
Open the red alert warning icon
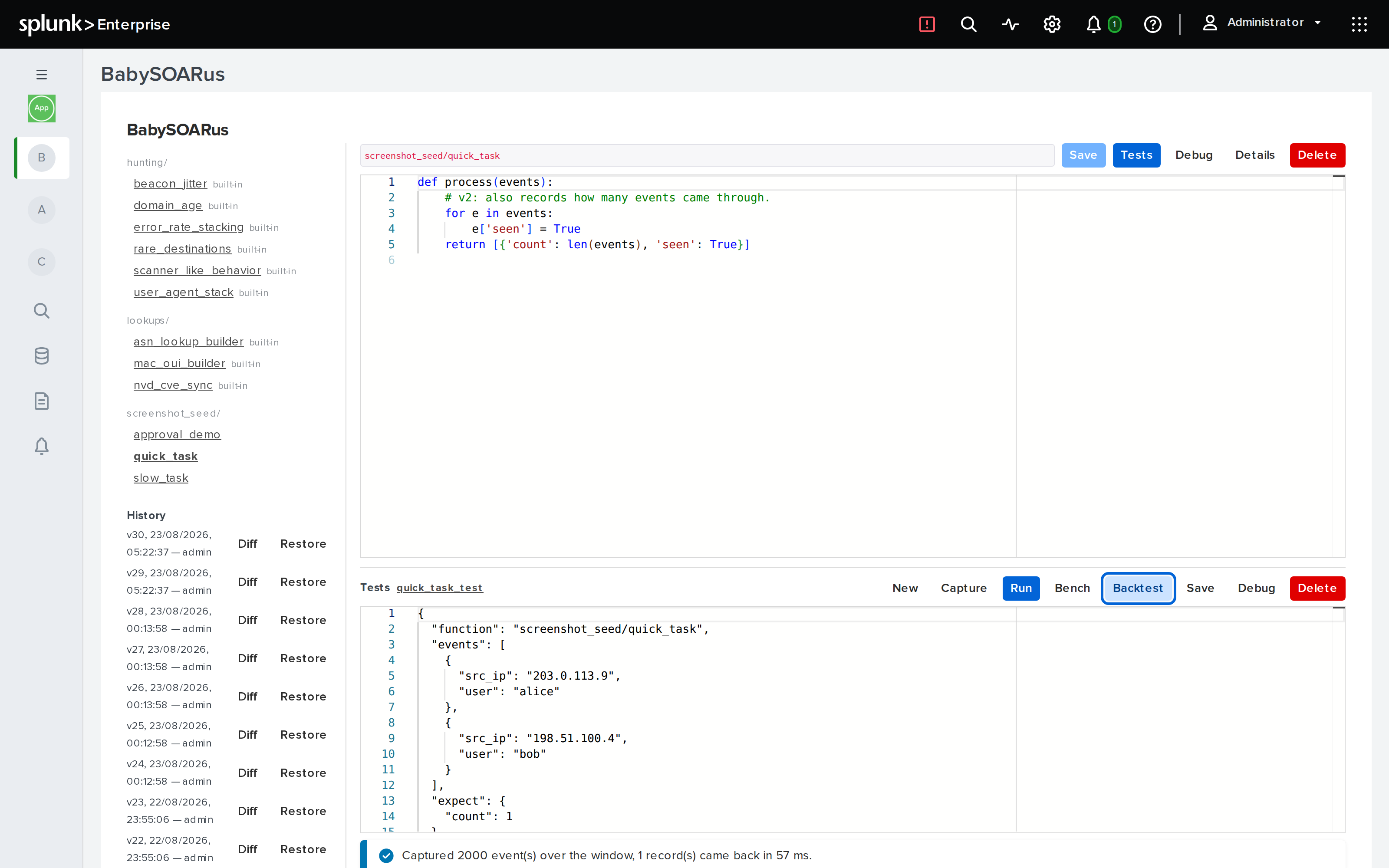(926, 24)
